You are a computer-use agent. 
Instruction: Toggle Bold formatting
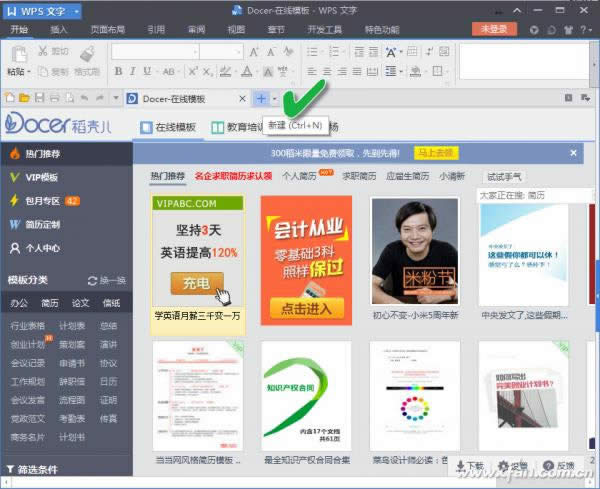point(118,71)
